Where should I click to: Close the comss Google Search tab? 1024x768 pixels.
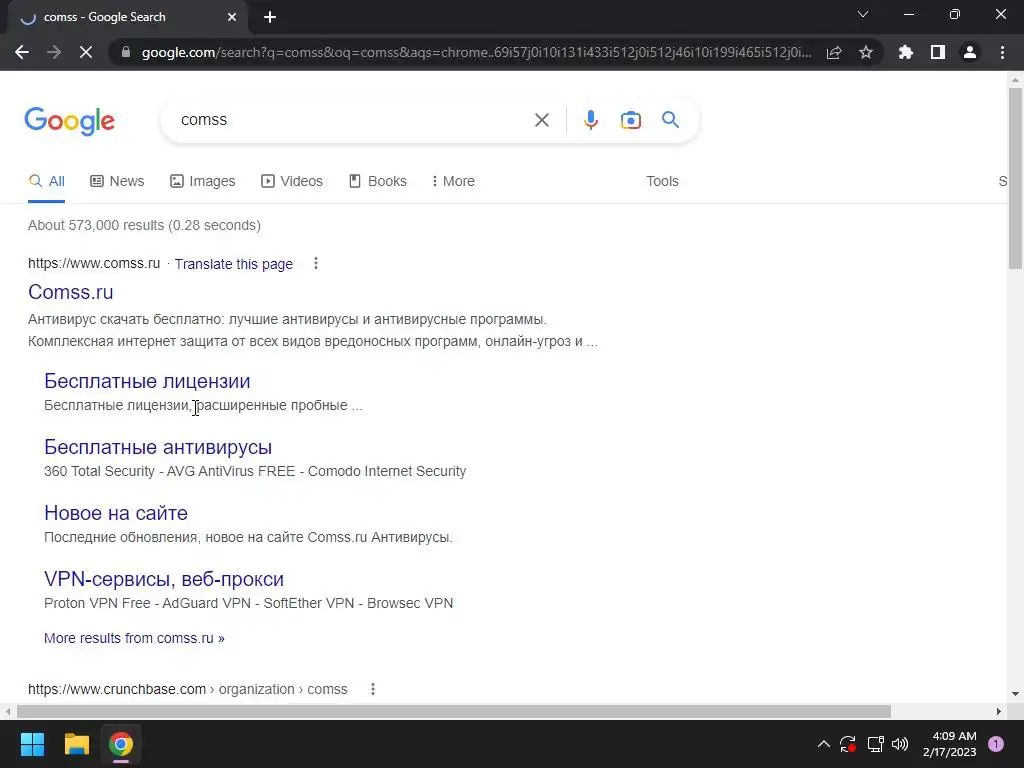click(x=232, y=17)
